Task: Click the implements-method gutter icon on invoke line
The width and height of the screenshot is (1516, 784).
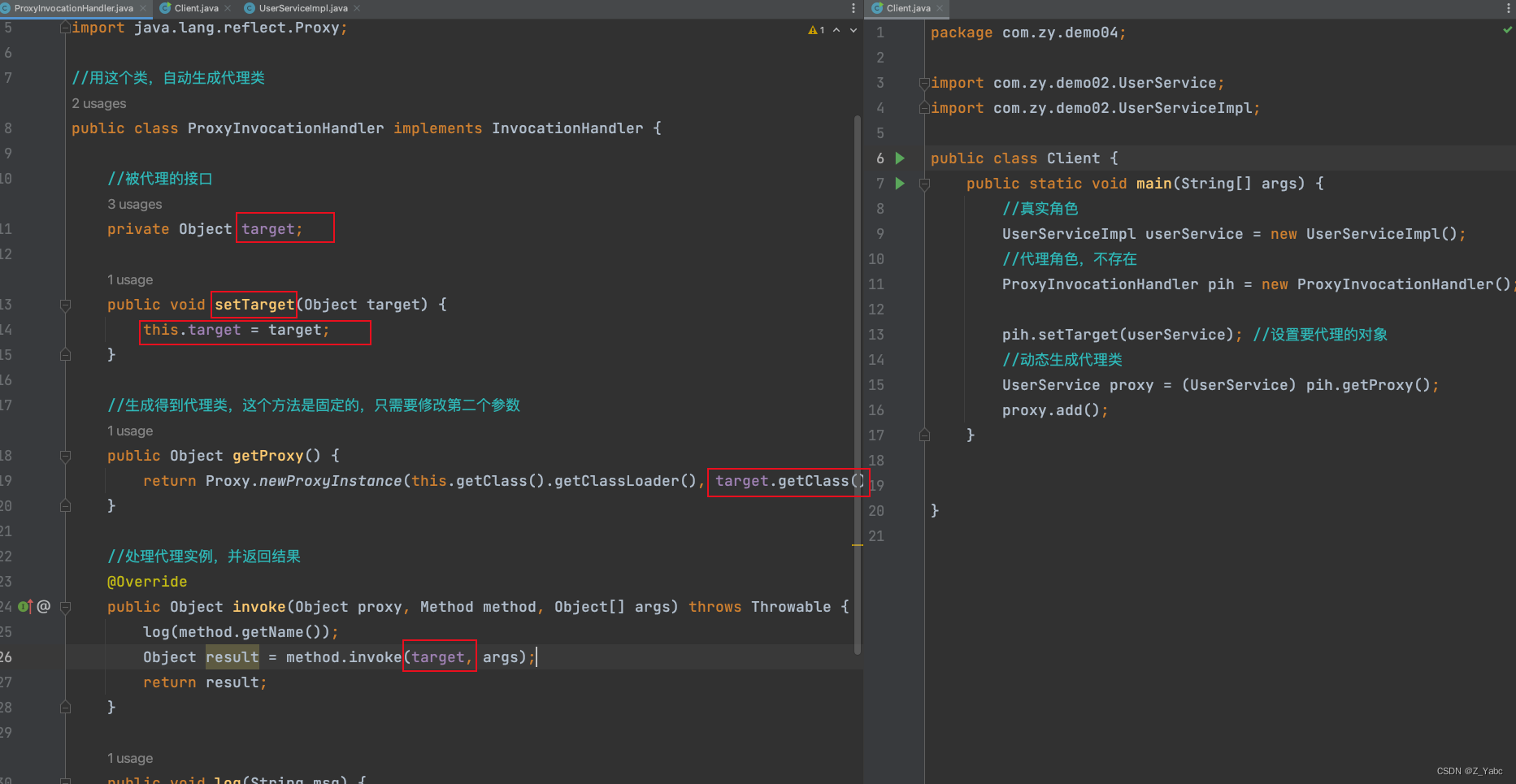Action: pos(25,606)
